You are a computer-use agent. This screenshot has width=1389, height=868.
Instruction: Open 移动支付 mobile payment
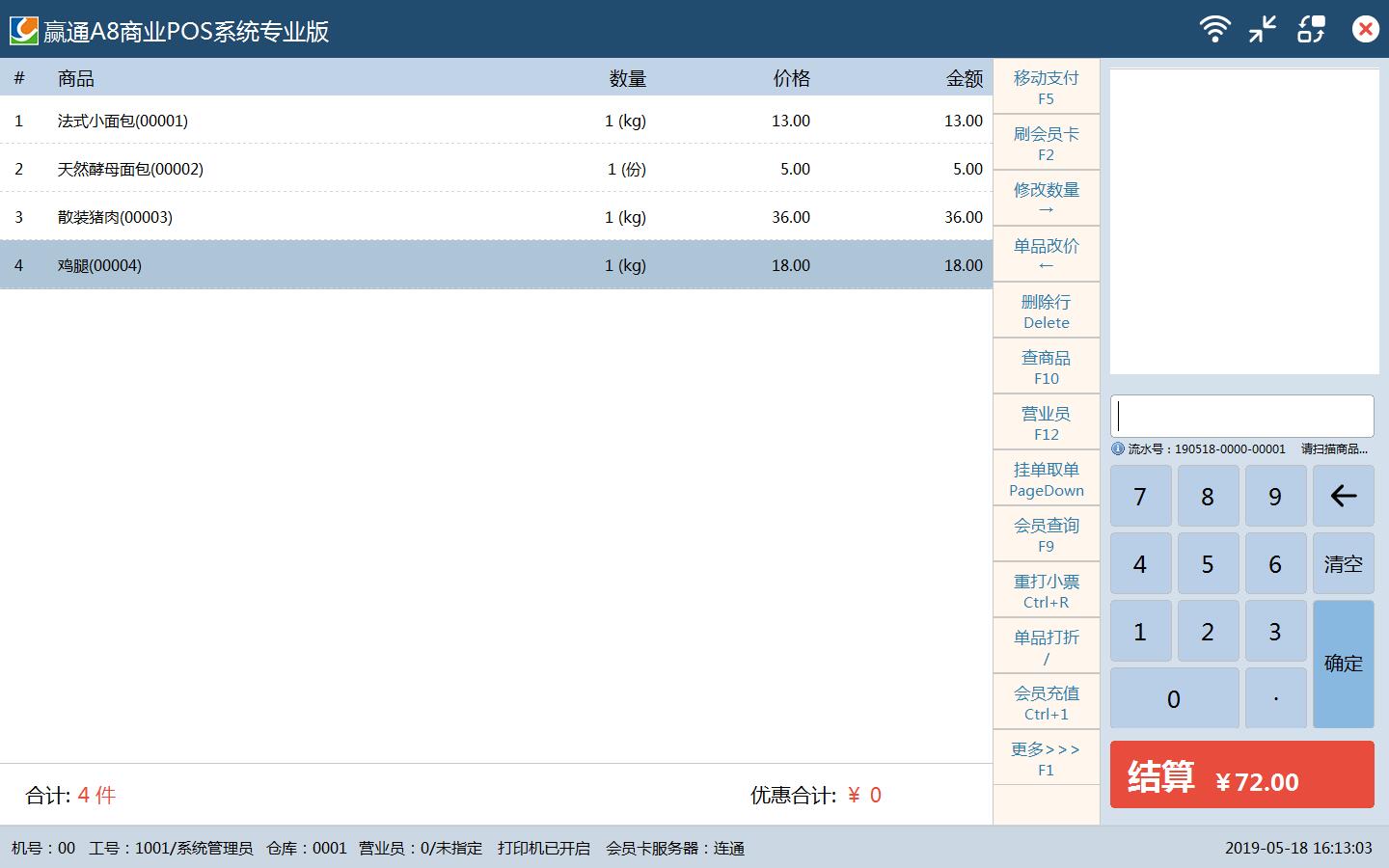click(x=1046, y=87)
